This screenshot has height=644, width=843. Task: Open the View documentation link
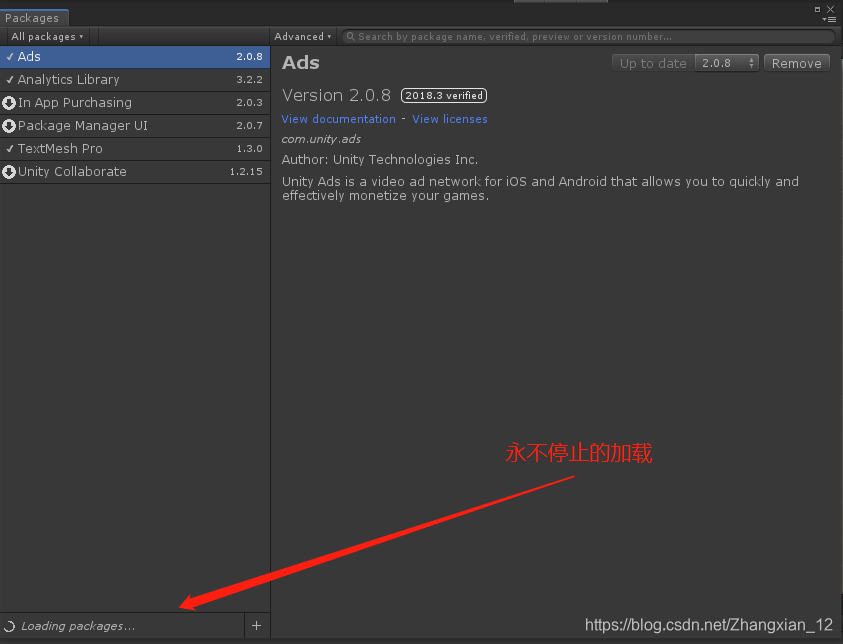coord(339,119)
